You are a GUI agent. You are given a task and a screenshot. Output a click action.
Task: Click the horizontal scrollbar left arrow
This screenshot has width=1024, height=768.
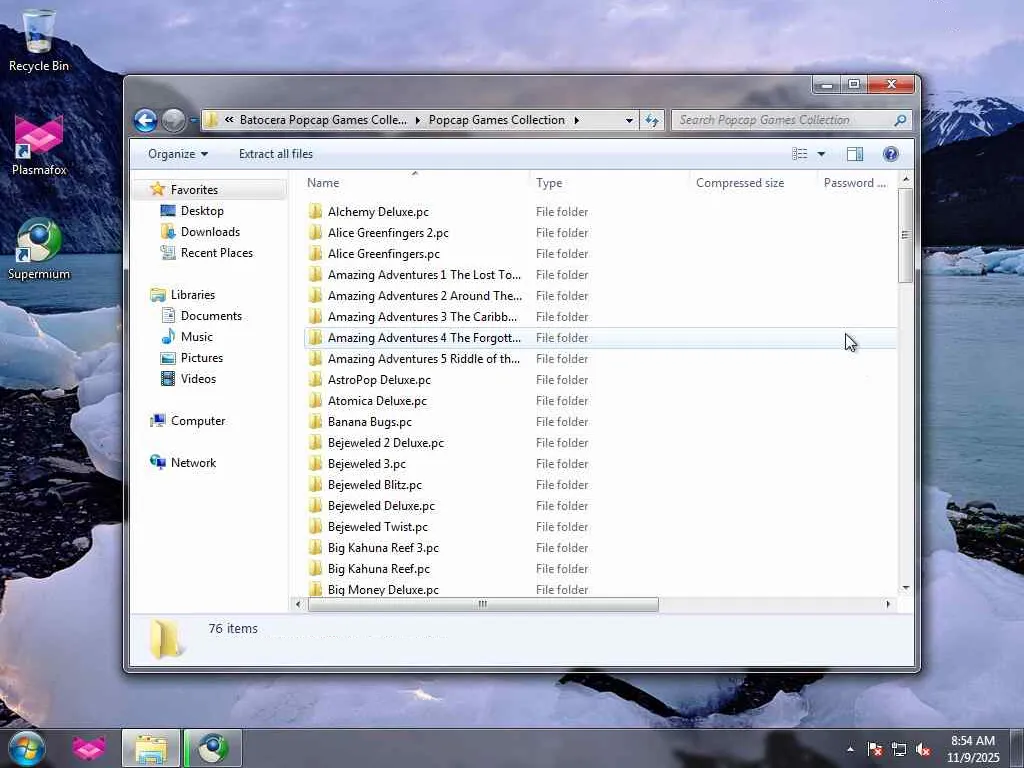[298, 604]
